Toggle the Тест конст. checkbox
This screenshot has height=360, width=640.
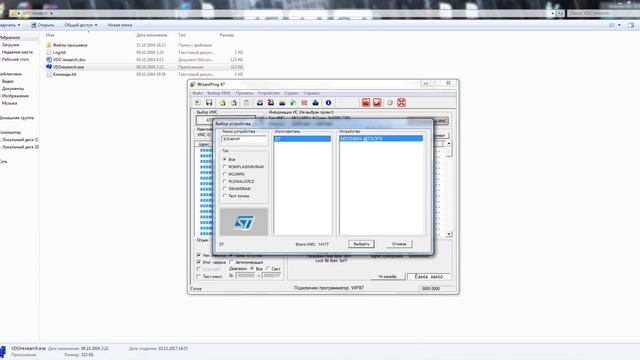pos(199,276)
